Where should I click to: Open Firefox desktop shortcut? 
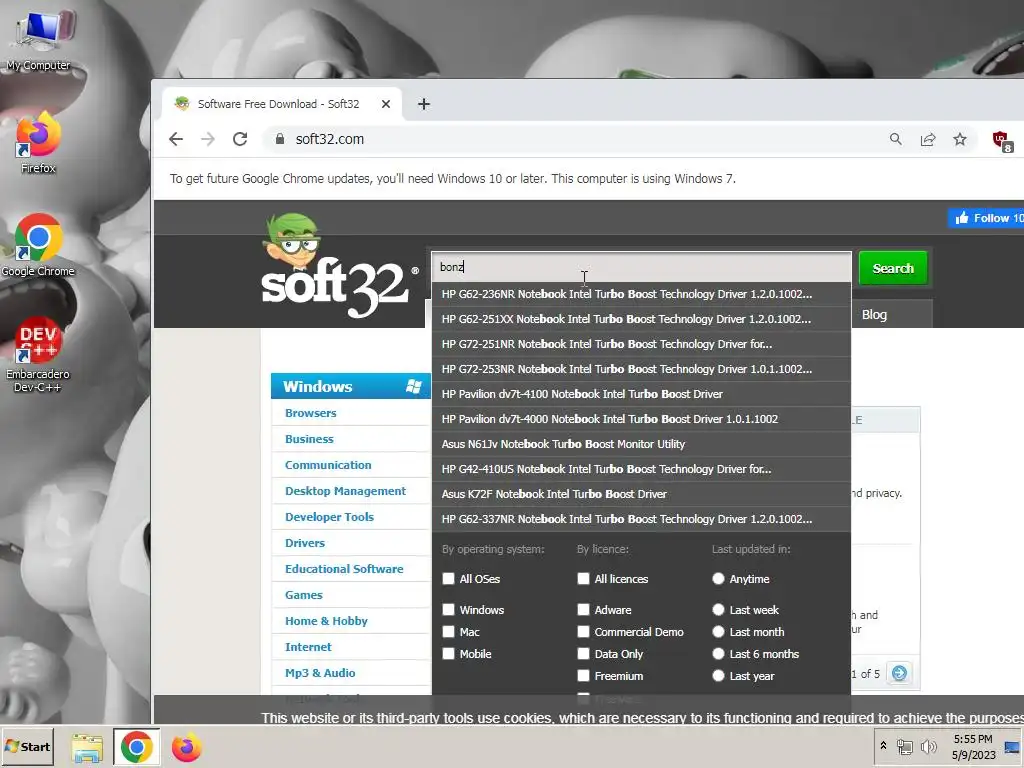click(38, 142)
